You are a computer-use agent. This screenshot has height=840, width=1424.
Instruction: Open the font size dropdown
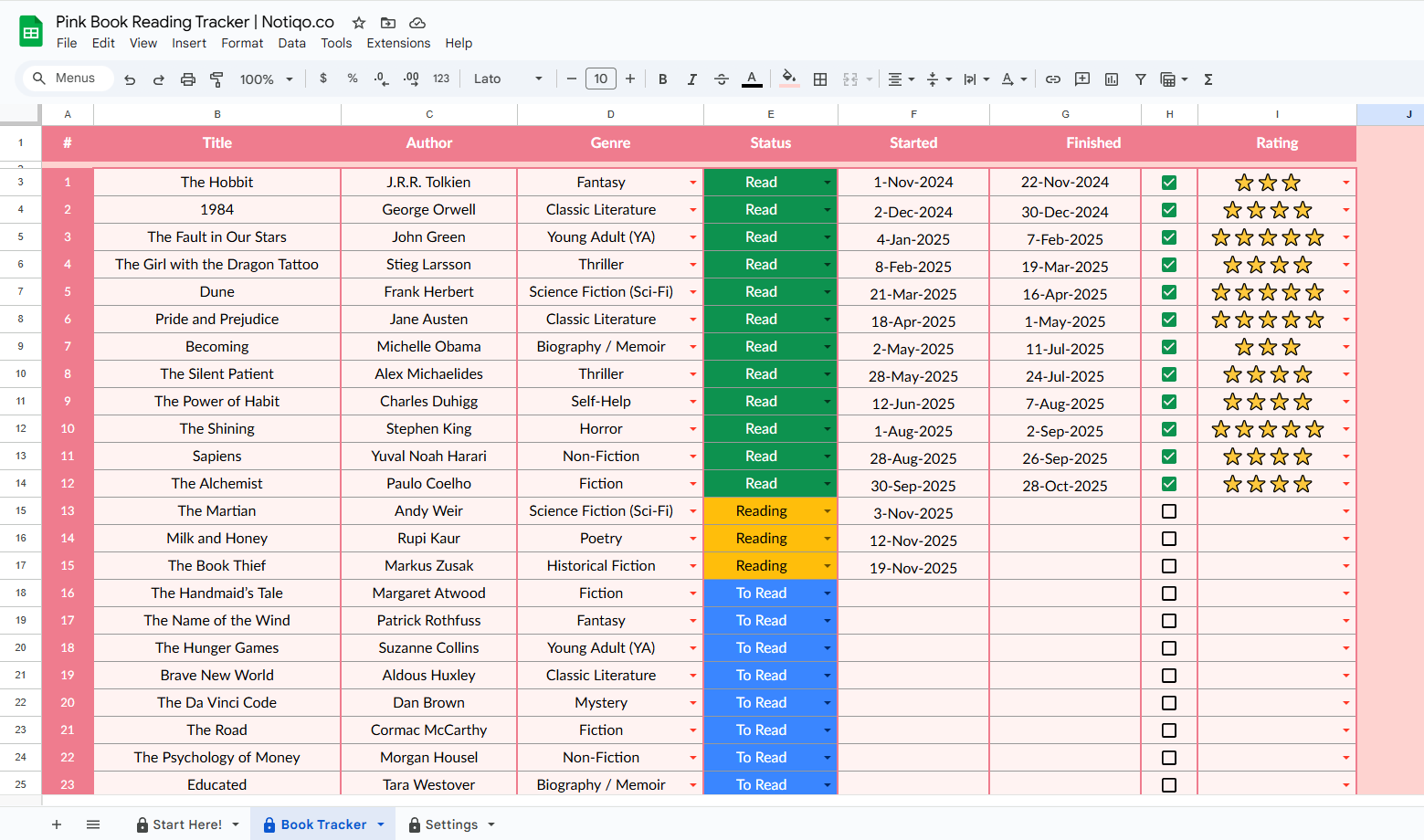[x=600, y=79]
